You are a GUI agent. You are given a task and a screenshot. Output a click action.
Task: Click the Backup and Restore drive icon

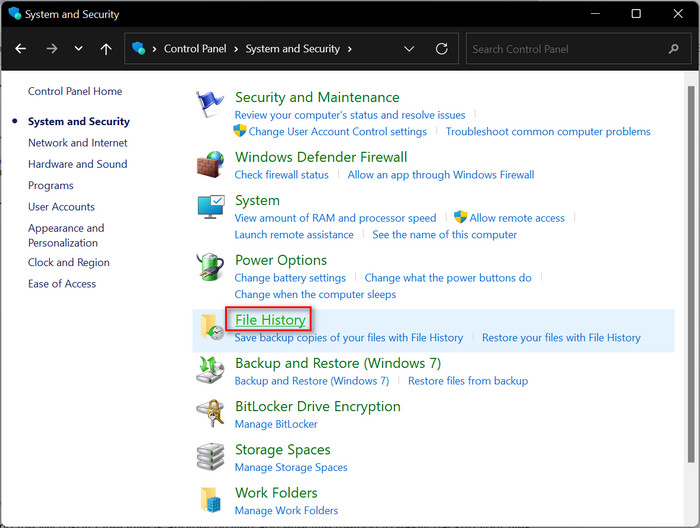210,370
